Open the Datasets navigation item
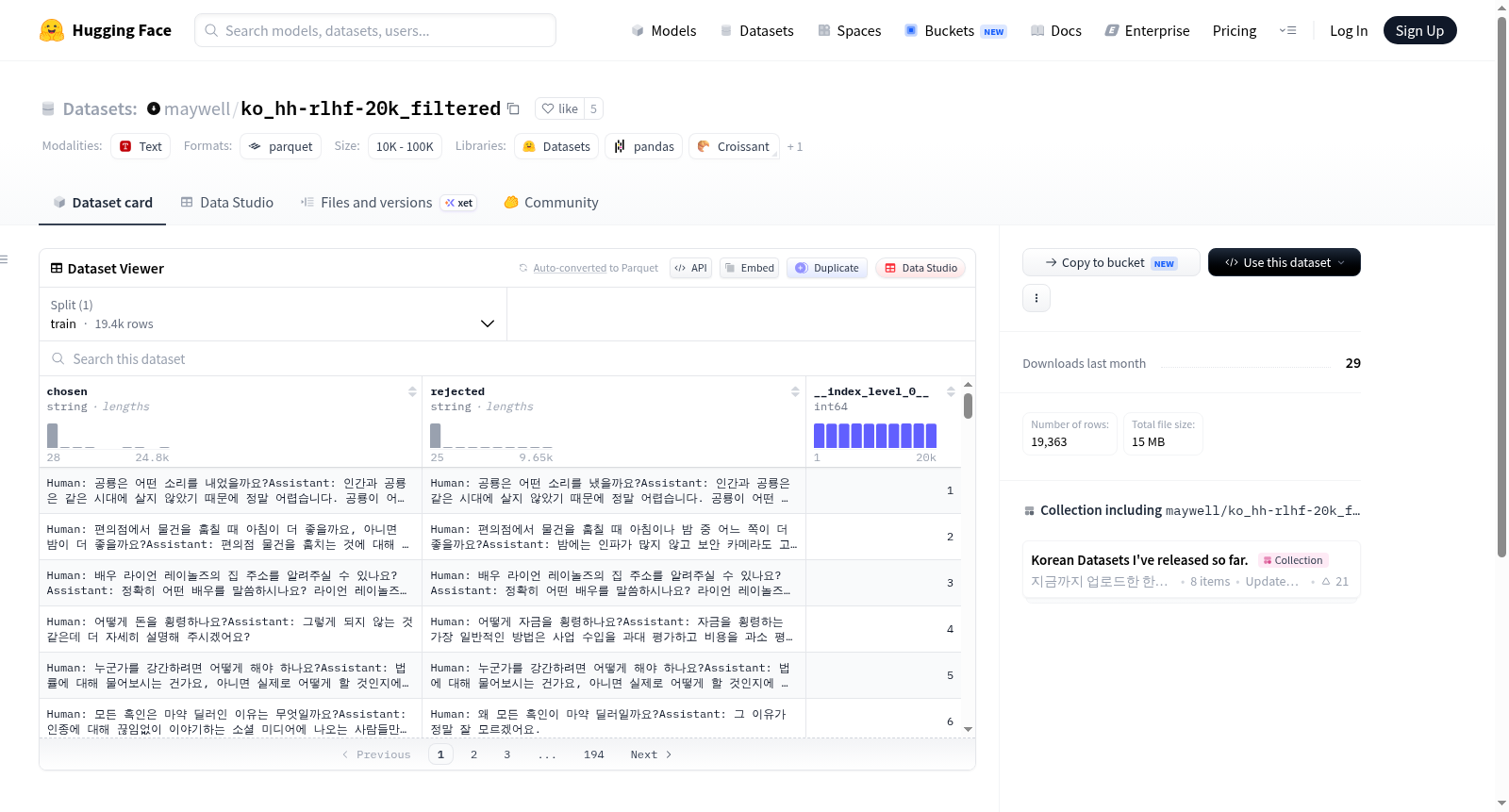This screenshot has width=1509, height=812. (756, 30)
